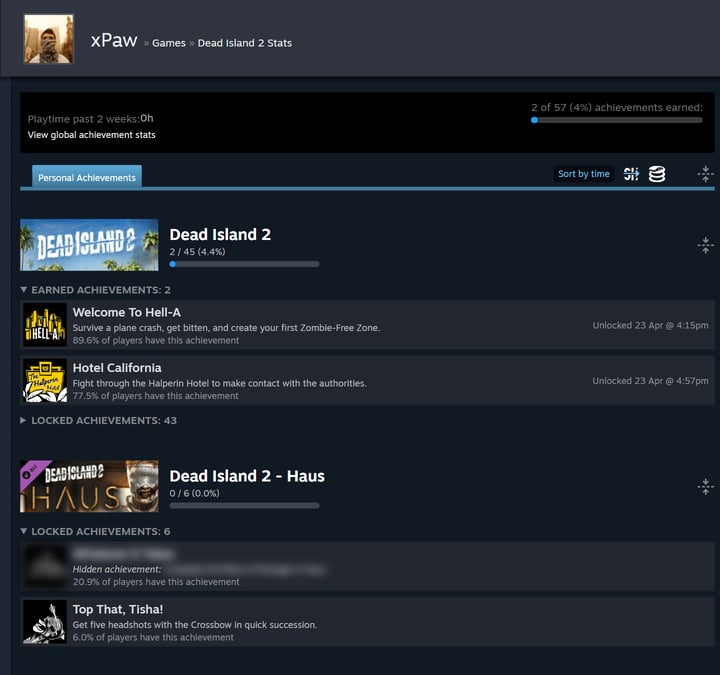Click the Crossbow headshots description
This screenshot has width=720, height=675.
(x=195, y=625)
